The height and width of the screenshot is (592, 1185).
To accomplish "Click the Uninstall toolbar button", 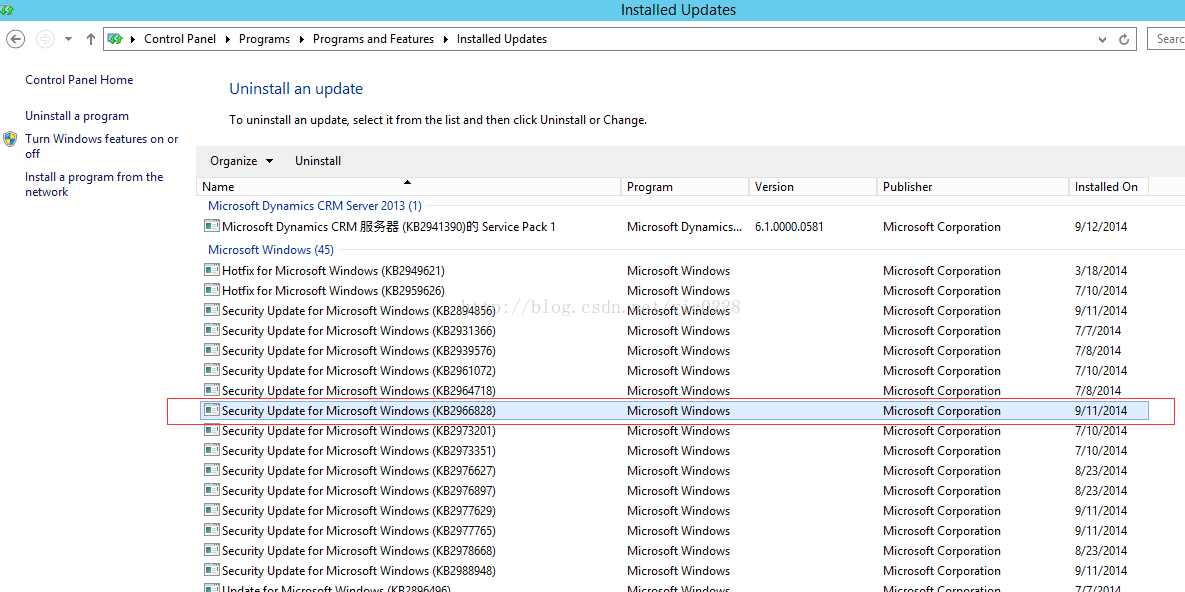I will point(318,161).
